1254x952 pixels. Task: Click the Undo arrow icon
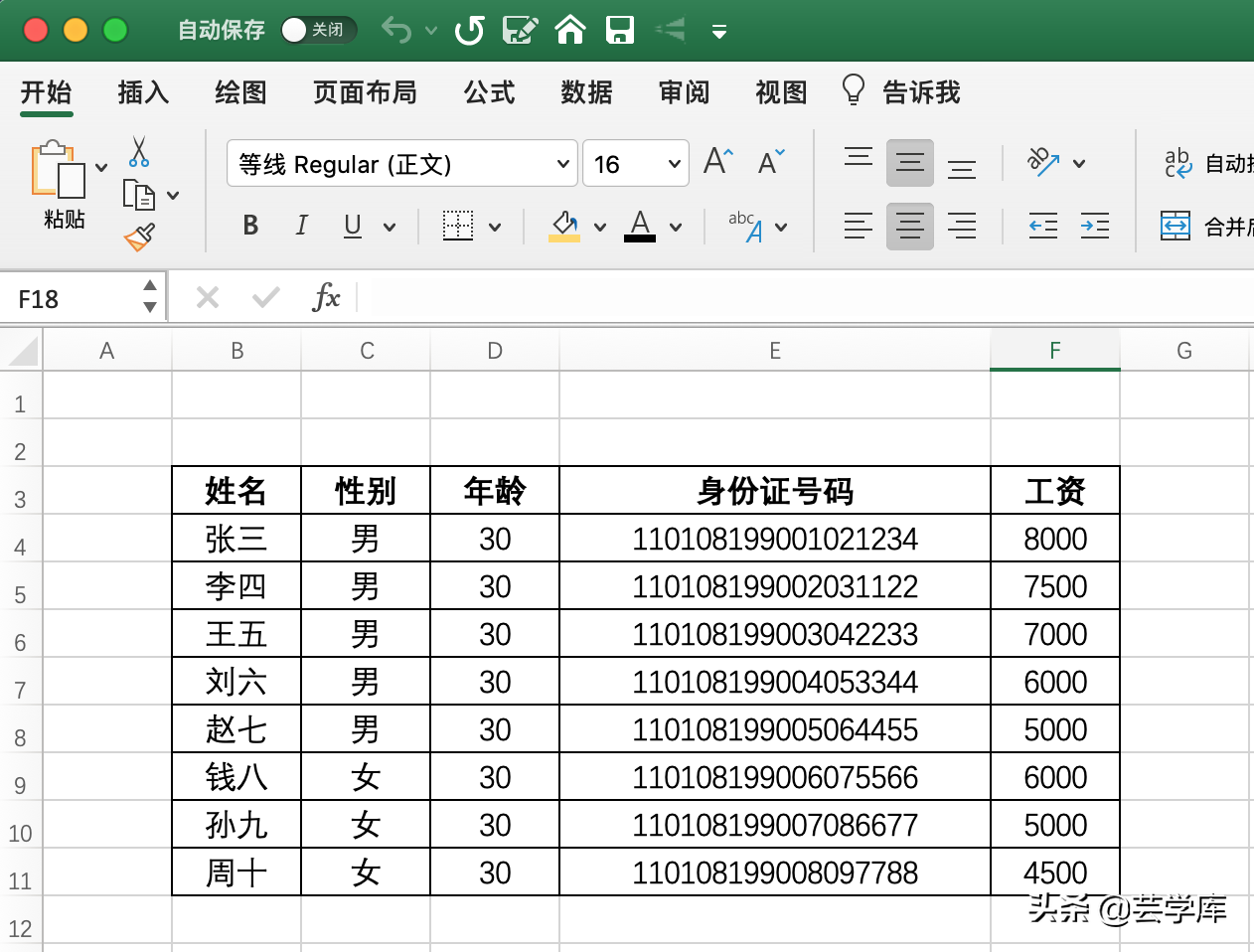coord(396,30)
